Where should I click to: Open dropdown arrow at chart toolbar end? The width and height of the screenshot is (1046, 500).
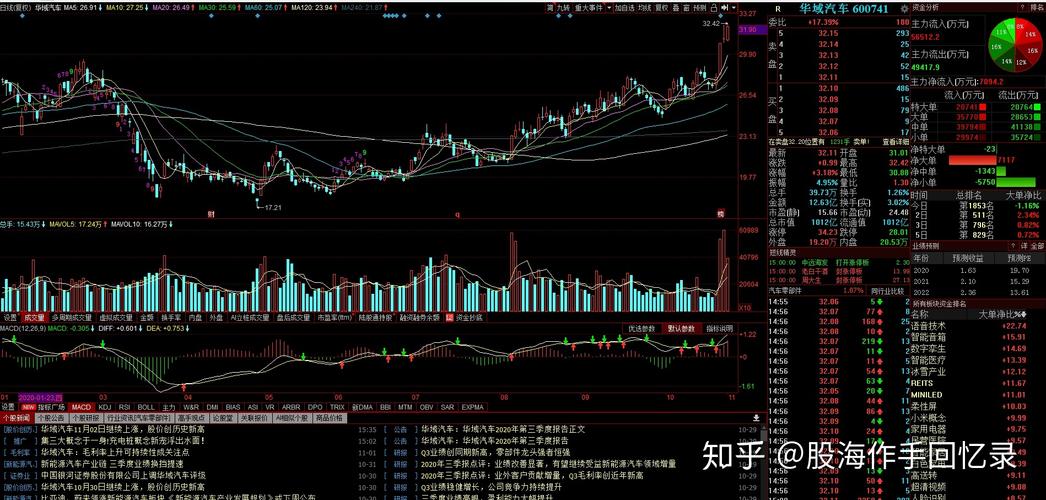click(x=733, y=8)
